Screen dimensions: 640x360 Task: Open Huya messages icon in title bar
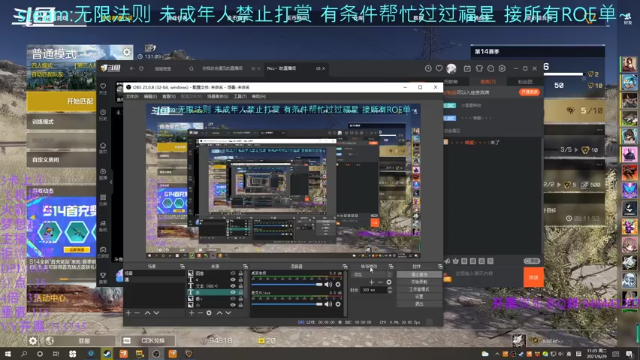coord(491,69)
